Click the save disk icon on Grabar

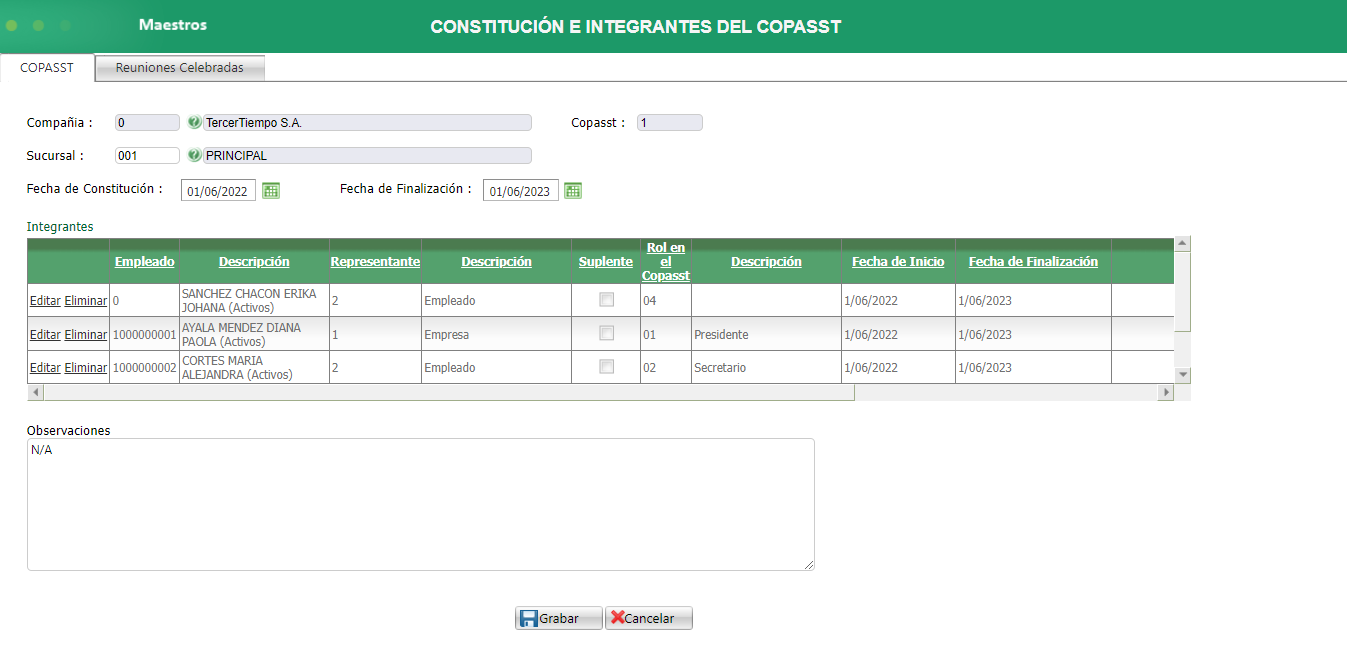click(x=527, y=617)
